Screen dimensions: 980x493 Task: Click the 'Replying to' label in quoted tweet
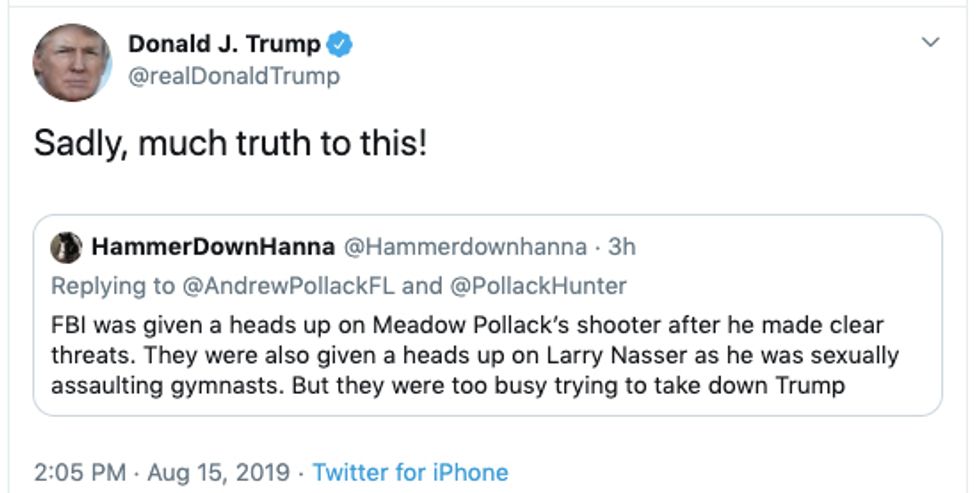(112, 286)
